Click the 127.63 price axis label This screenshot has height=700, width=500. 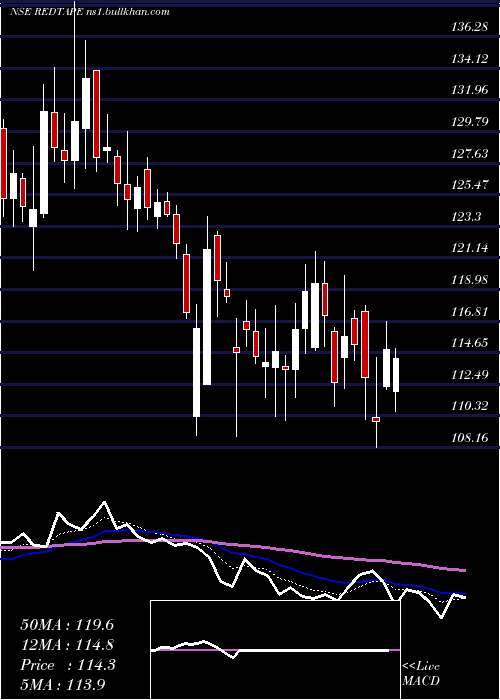tap(469, 154)
